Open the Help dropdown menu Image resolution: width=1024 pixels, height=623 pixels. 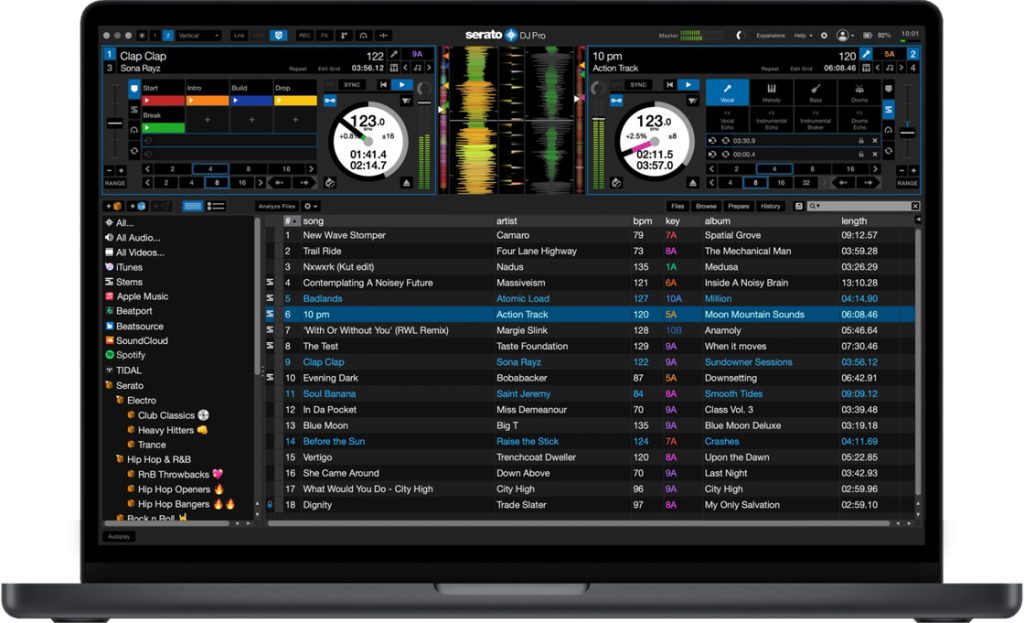point(803,35)
